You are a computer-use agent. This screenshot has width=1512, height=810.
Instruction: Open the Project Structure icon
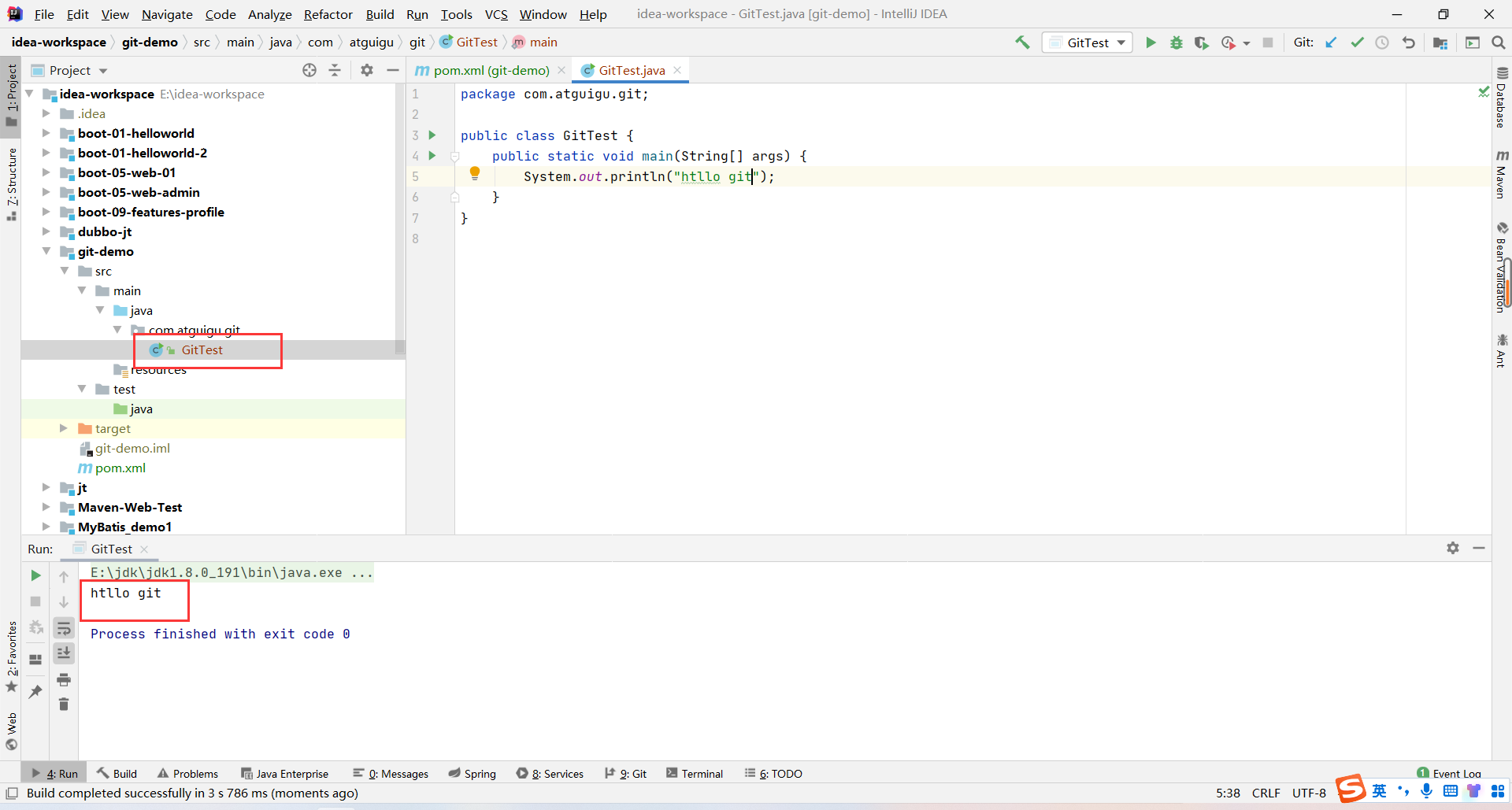tap(1440, 43)
